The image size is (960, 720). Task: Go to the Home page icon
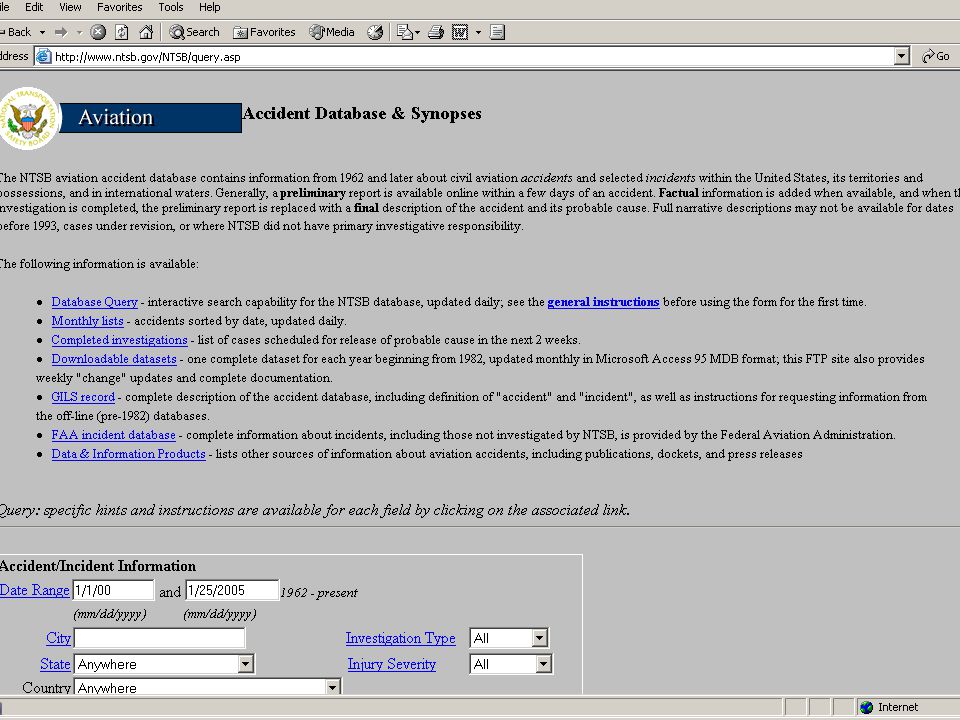tap(146, 32)
